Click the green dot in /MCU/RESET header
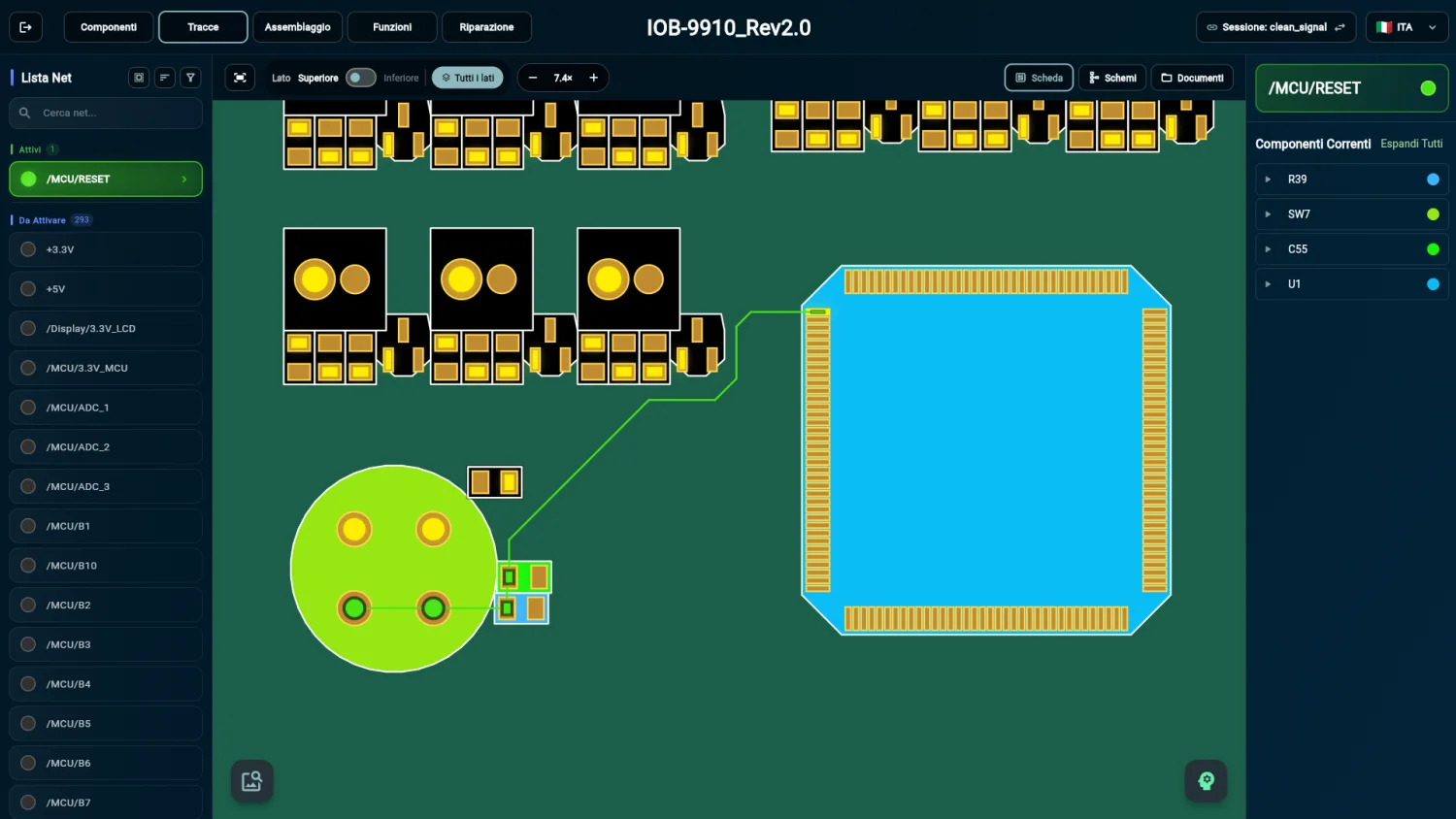The image size is (1456, 819). tap(1428, 88)
